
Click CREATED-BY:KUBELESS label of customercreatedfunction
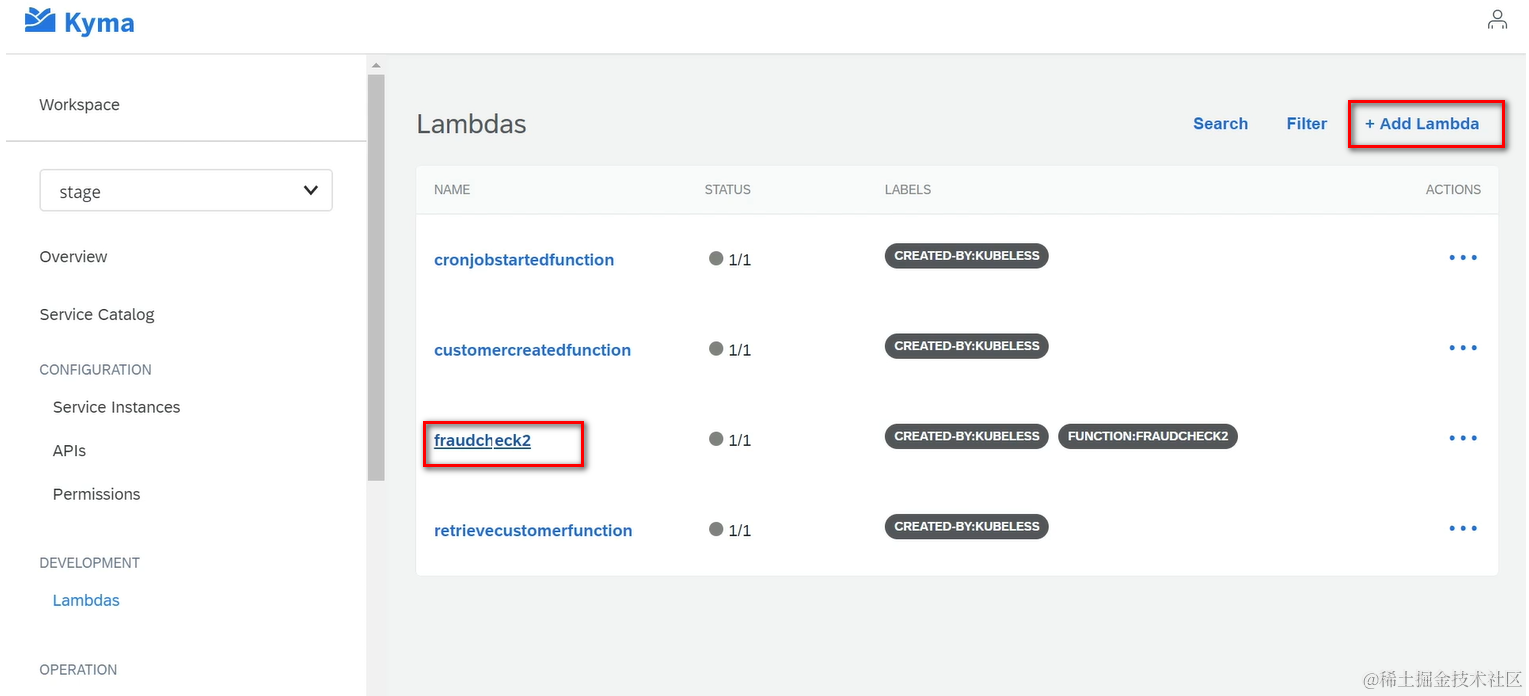[x=966, y=346]
